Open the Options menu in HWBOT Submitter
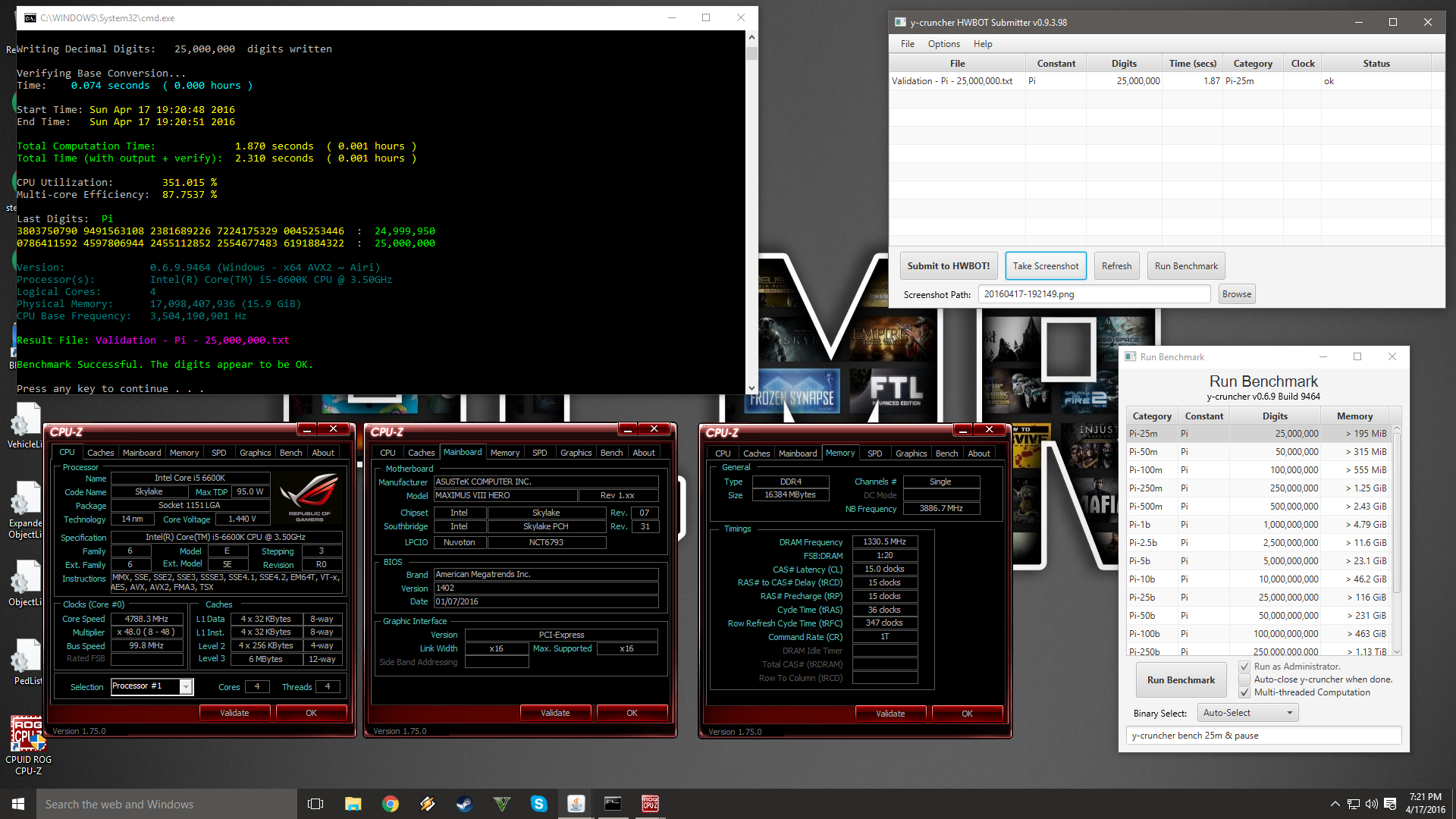1456x819 pixels. coord(943,44)
